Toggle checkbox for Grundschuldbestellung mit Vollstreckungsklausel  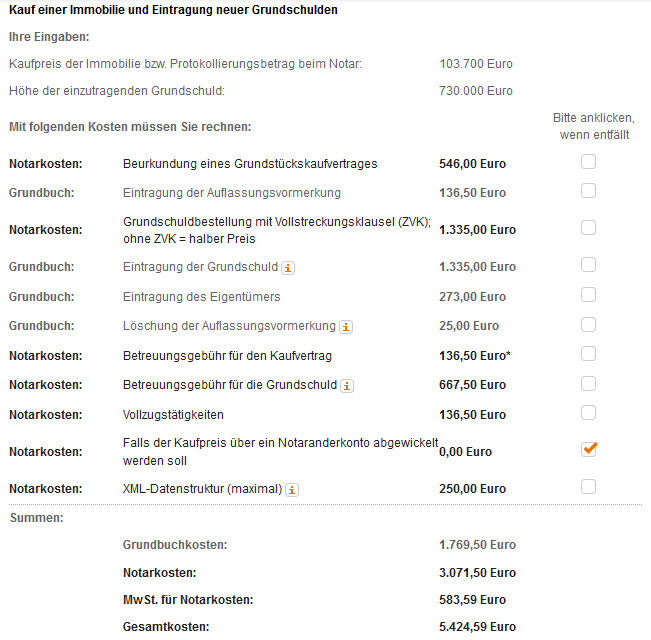point(589,228)
